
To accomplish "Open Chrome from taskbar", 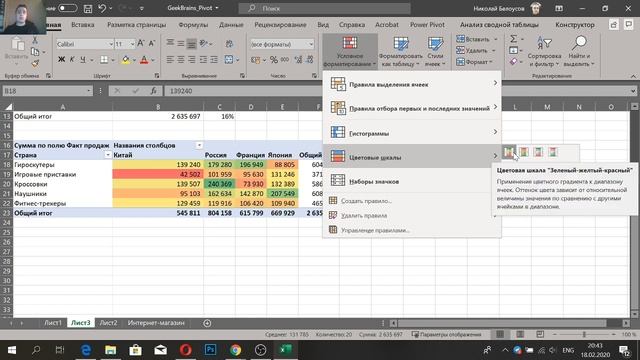I will pos(235,350).
